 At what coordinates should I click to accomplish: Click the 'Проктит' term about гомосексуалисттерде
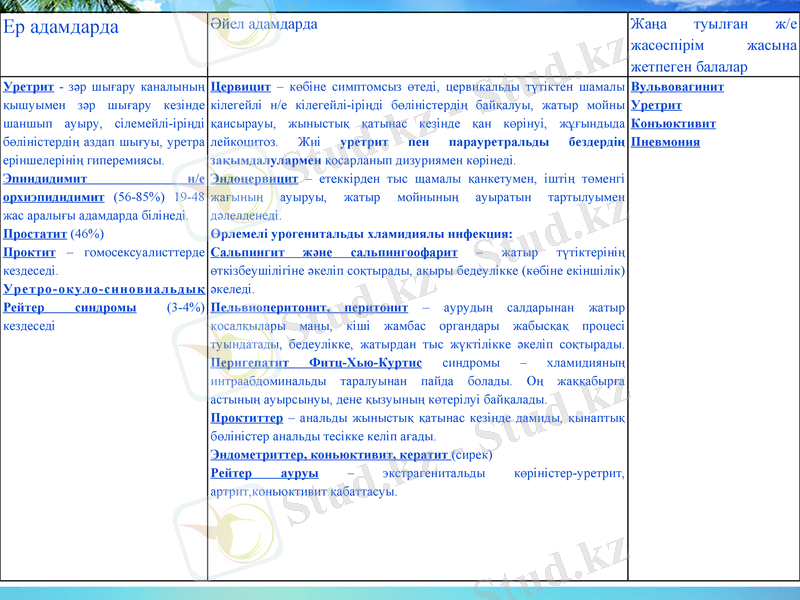[29, 252]
